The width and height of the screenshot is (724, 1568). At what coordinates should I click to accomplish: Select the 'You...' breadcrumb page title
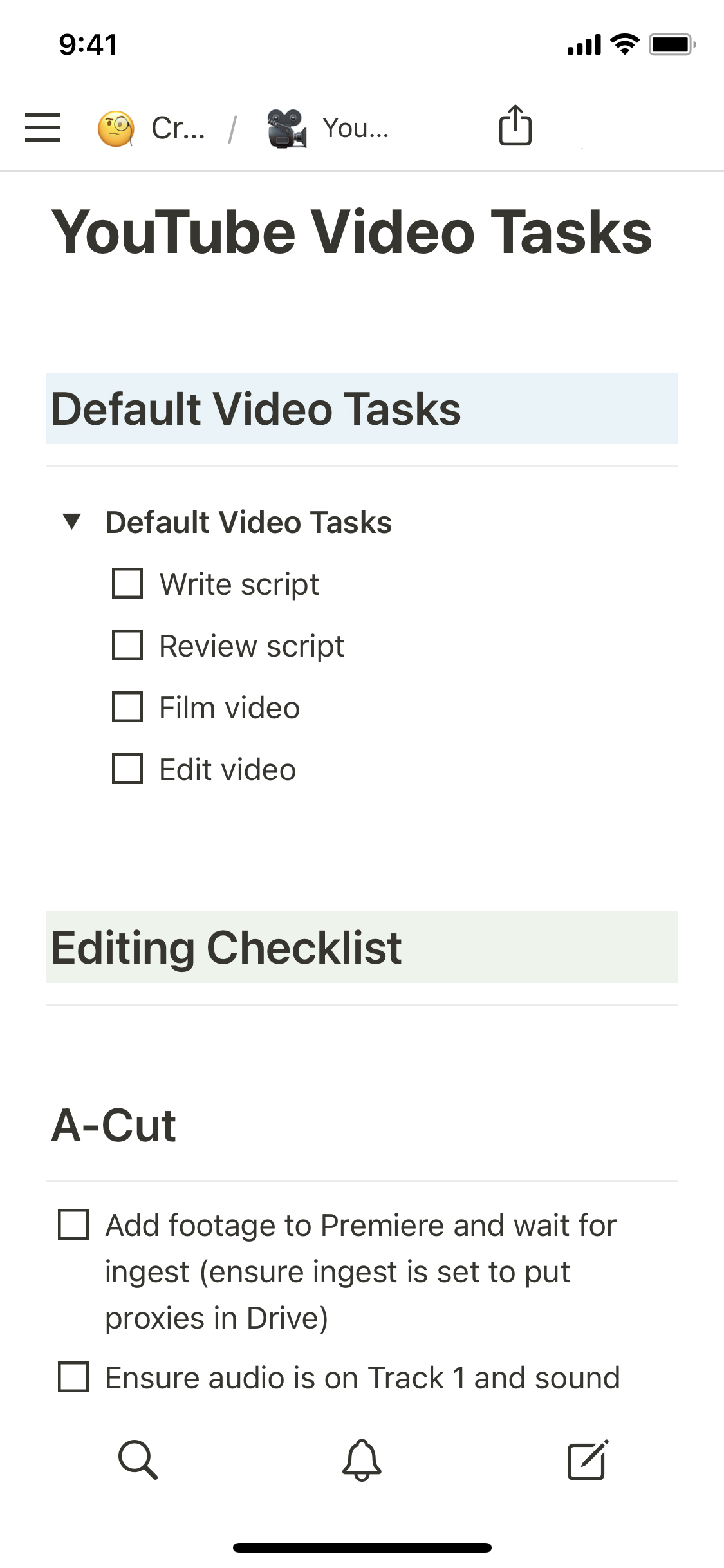(355, 128)
